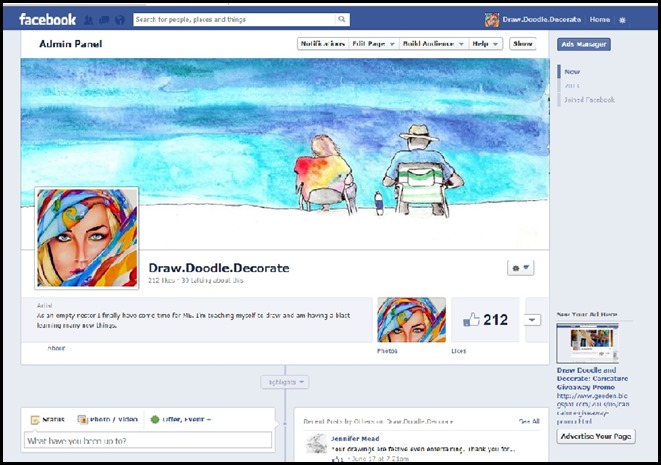The image size is (661, 465).
Task: Click Jennifer Mead's post avatar
Action: point(316,443)
